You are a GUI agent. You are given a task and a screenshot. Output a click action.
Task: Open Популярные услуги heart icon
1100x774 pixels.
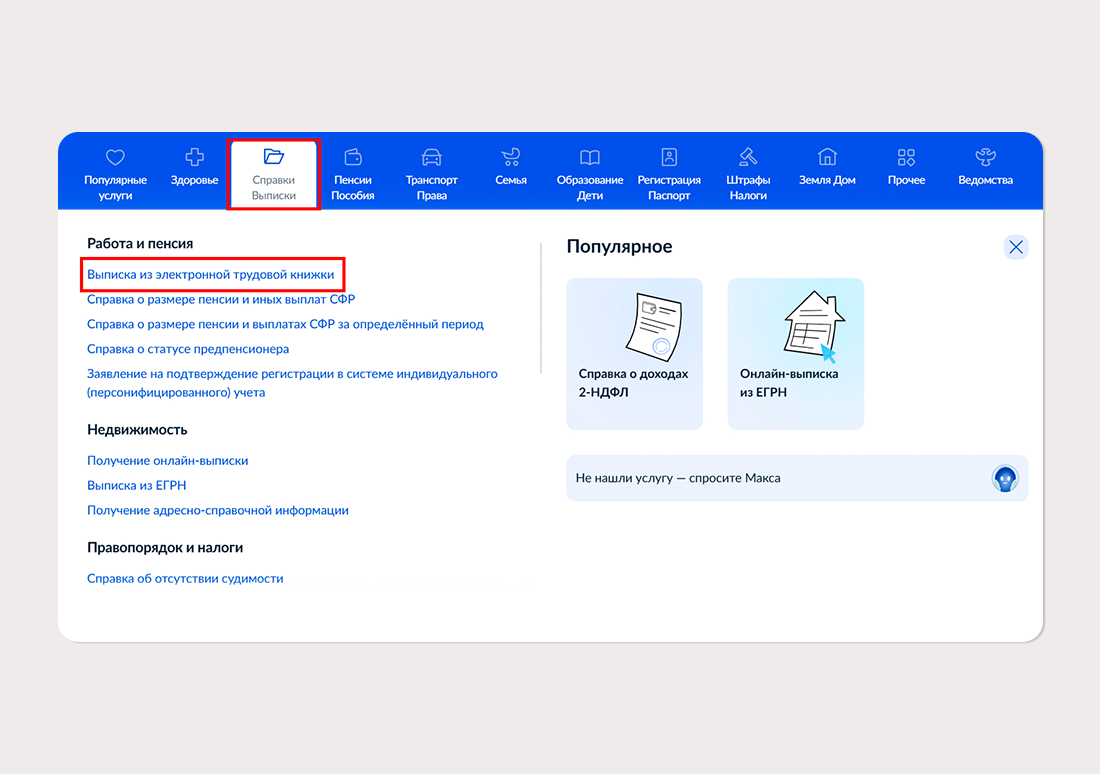[115, 157]
